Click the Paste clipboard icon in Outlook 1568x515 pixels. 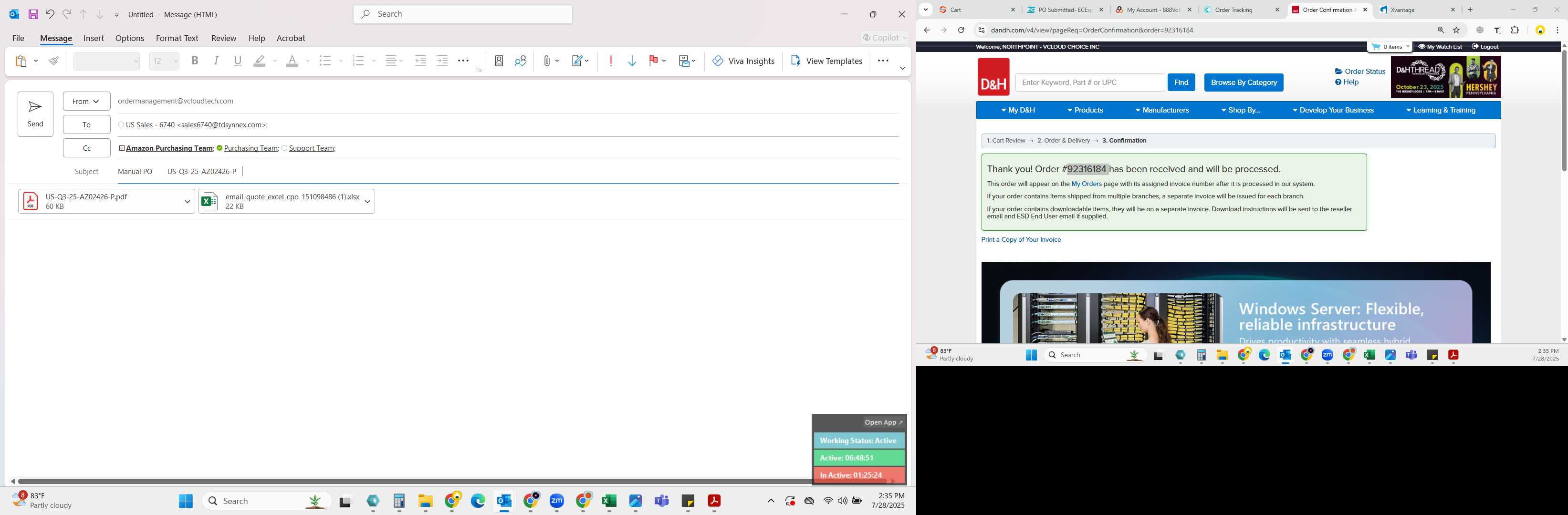(21, 61)
